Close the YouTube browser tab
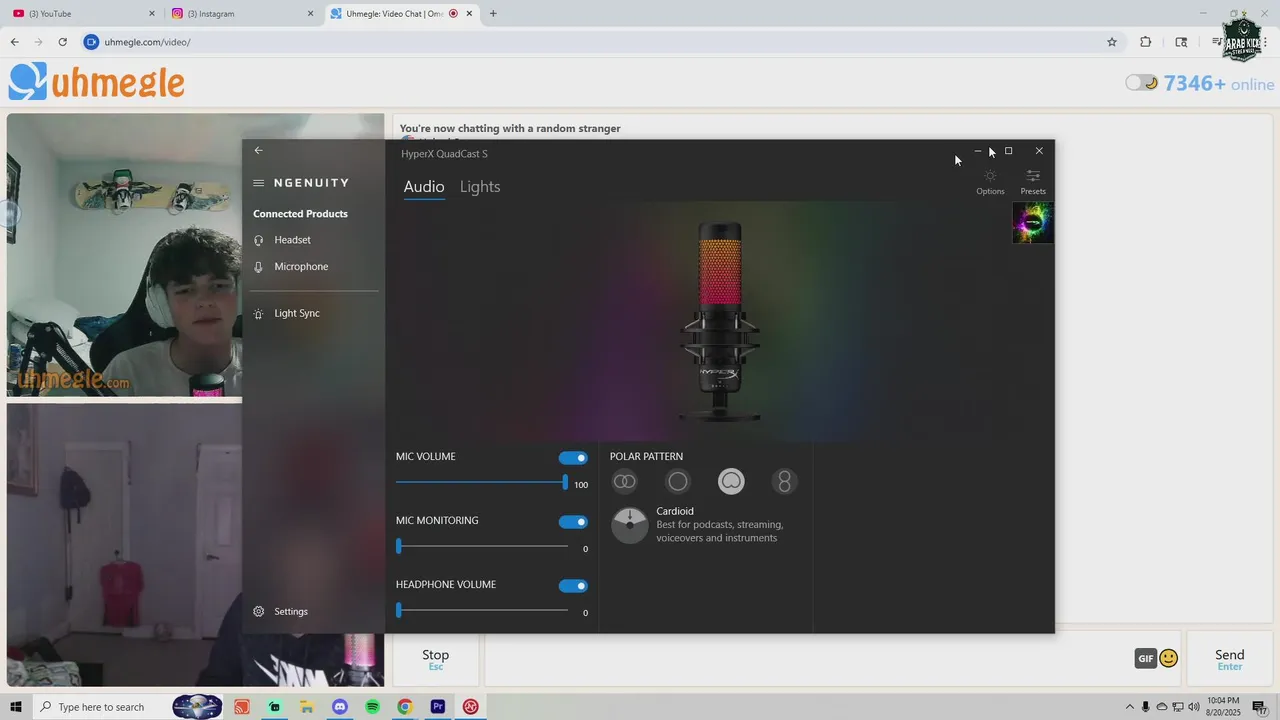Viewport: 1280px width, 720px height. tap(152, 14)
